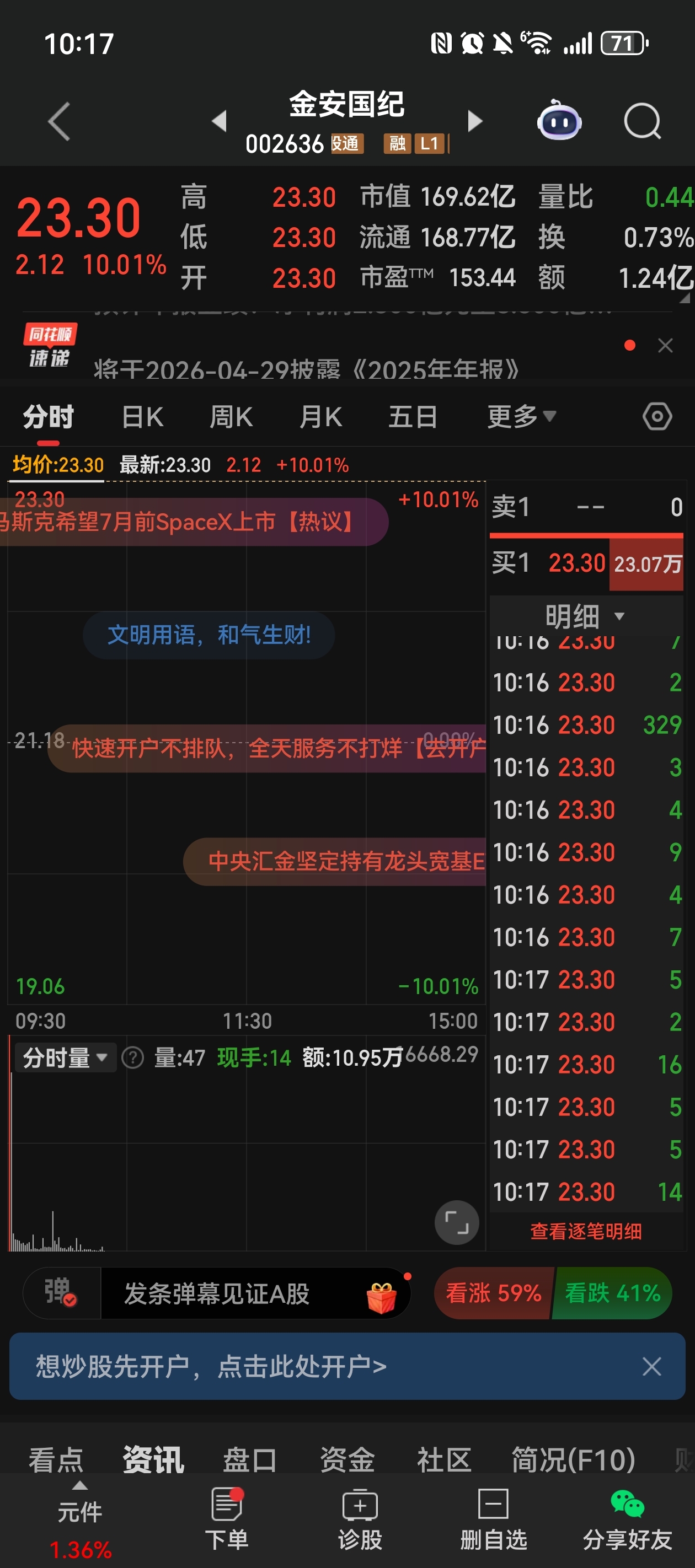Image resolution: width=695 pixels, height=1568 pixels.
Task: Open 中央汇金坚定持有龙头宽基 bullet comment
Action: point(334,861)
